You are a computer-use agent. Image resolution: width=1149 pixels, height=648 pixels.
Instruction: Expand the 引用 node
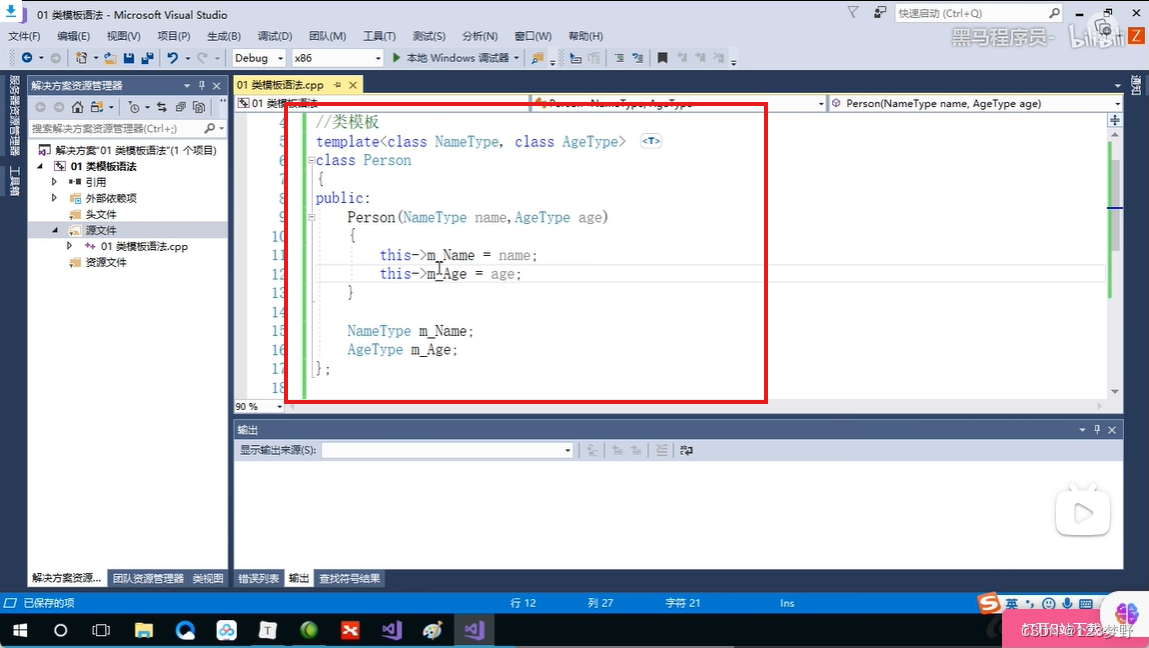click(54, 181)
